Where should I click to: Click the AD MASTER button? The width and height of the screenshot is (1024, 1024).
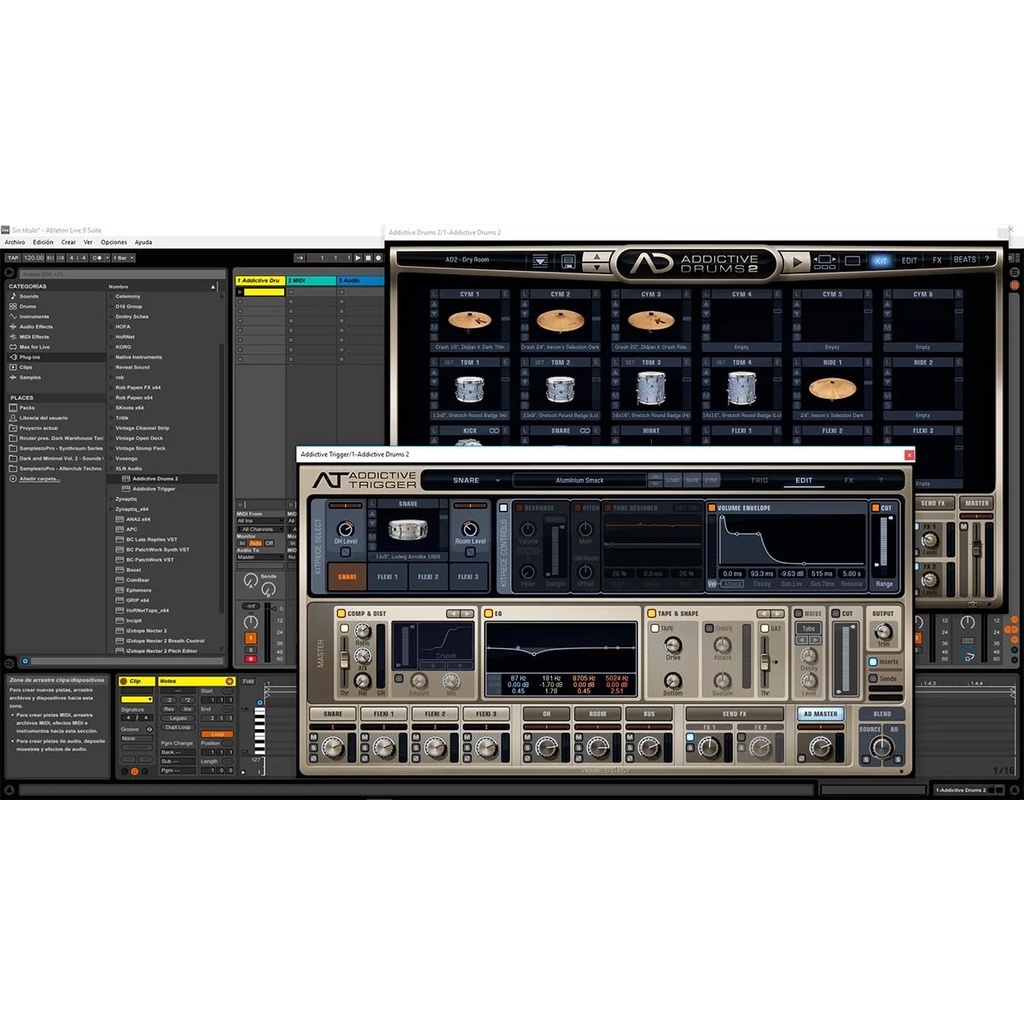(820, 714)
